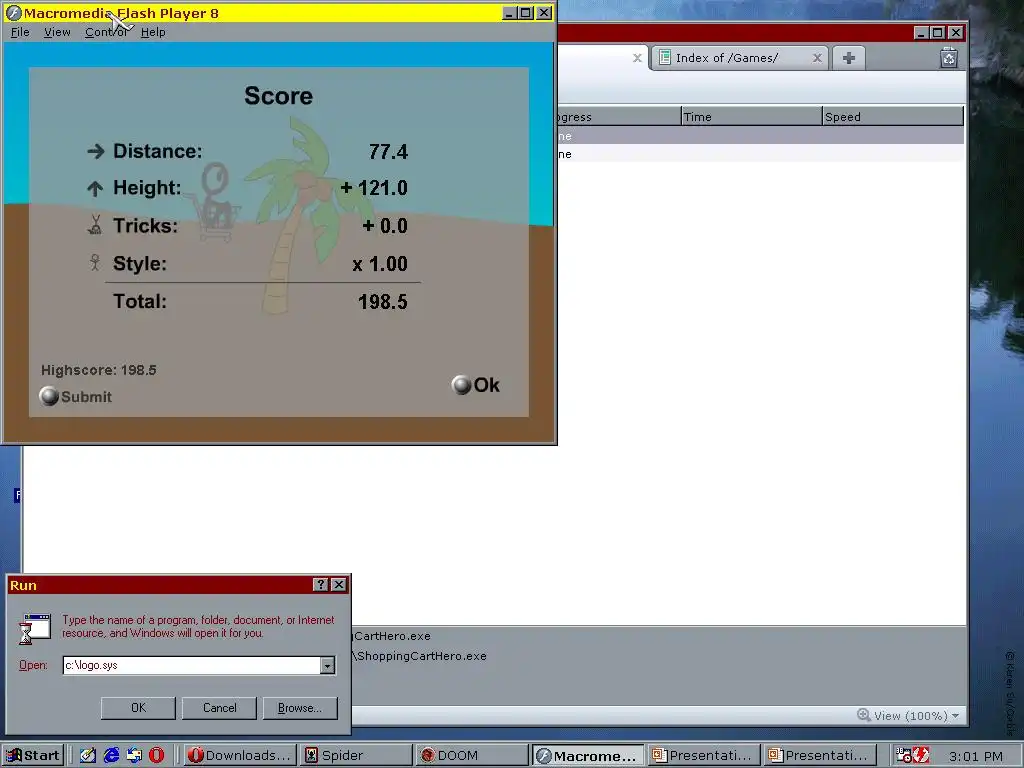Launch Opera from quick launch

tap(157, 756)
